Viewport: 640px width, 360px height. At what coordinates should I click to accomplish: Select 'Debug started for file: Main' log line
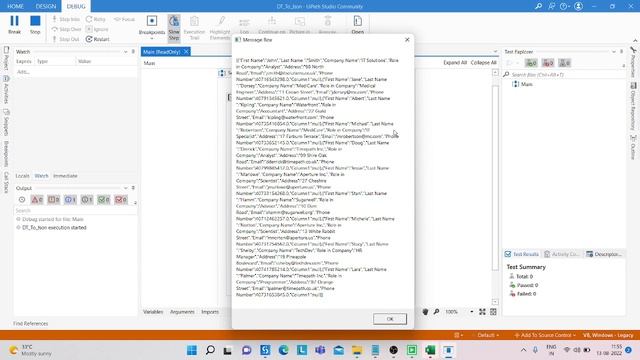pos(53,219)
